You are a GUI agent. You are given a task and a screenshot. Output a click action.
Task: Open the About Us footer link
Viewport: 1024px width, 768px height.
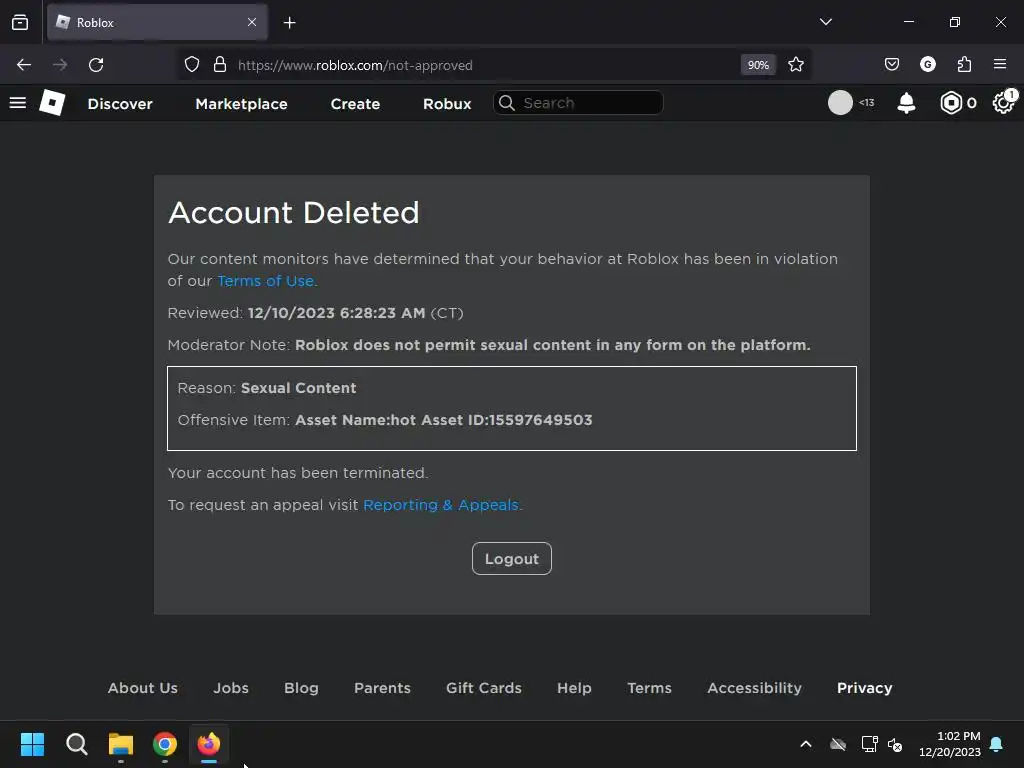[143, 688]
